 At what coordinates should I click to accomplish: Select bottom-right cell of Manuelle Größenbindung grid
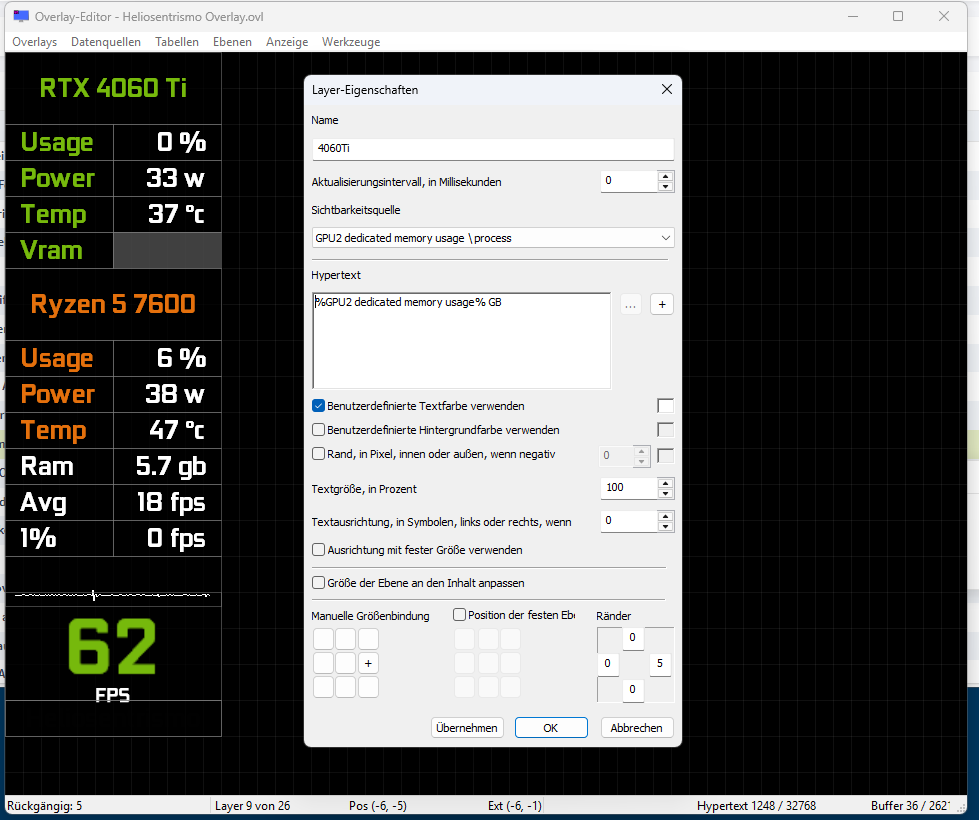(x=368, y=687)
